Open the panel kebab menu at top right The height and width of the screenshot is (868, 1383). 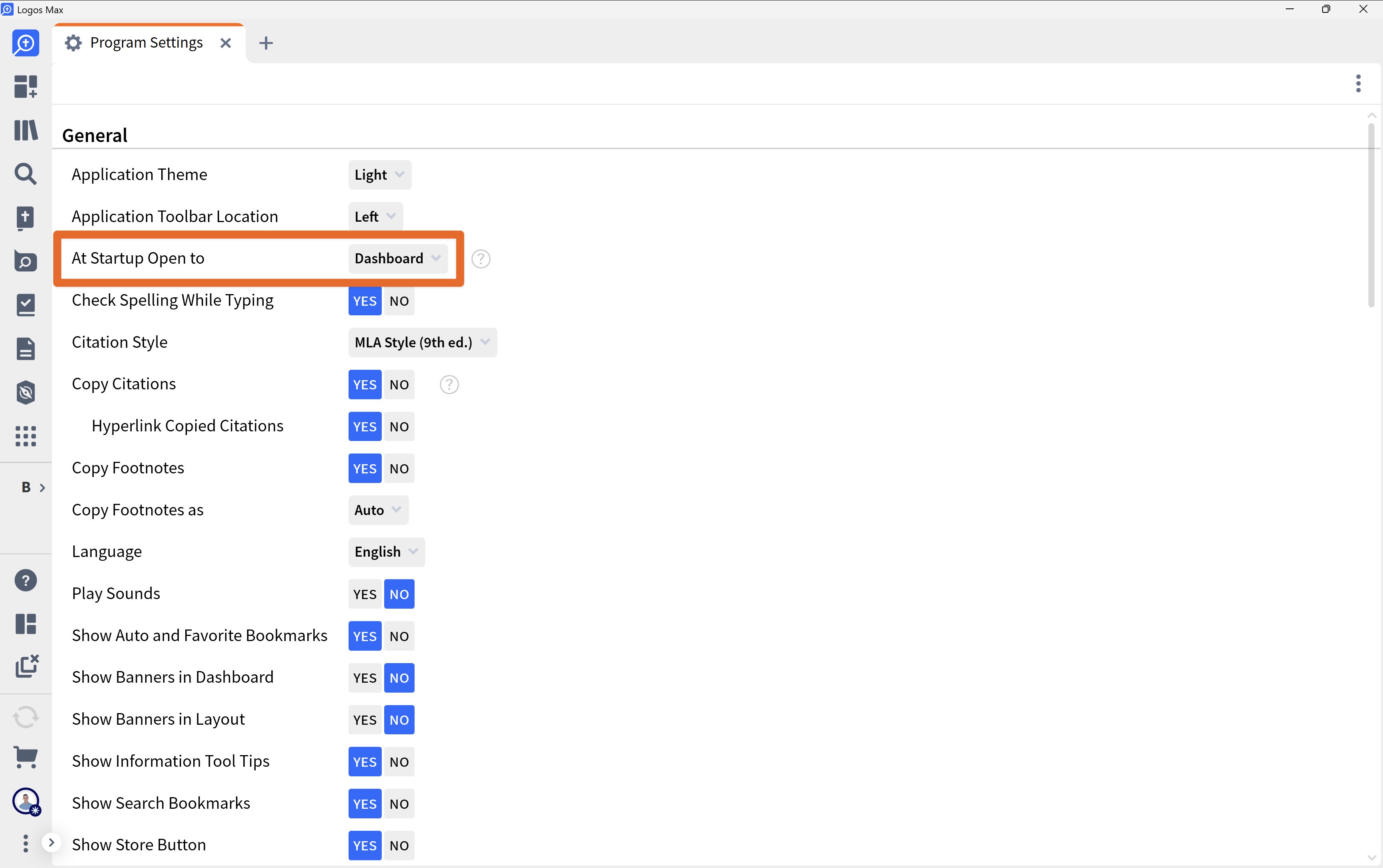(1358, 84)
